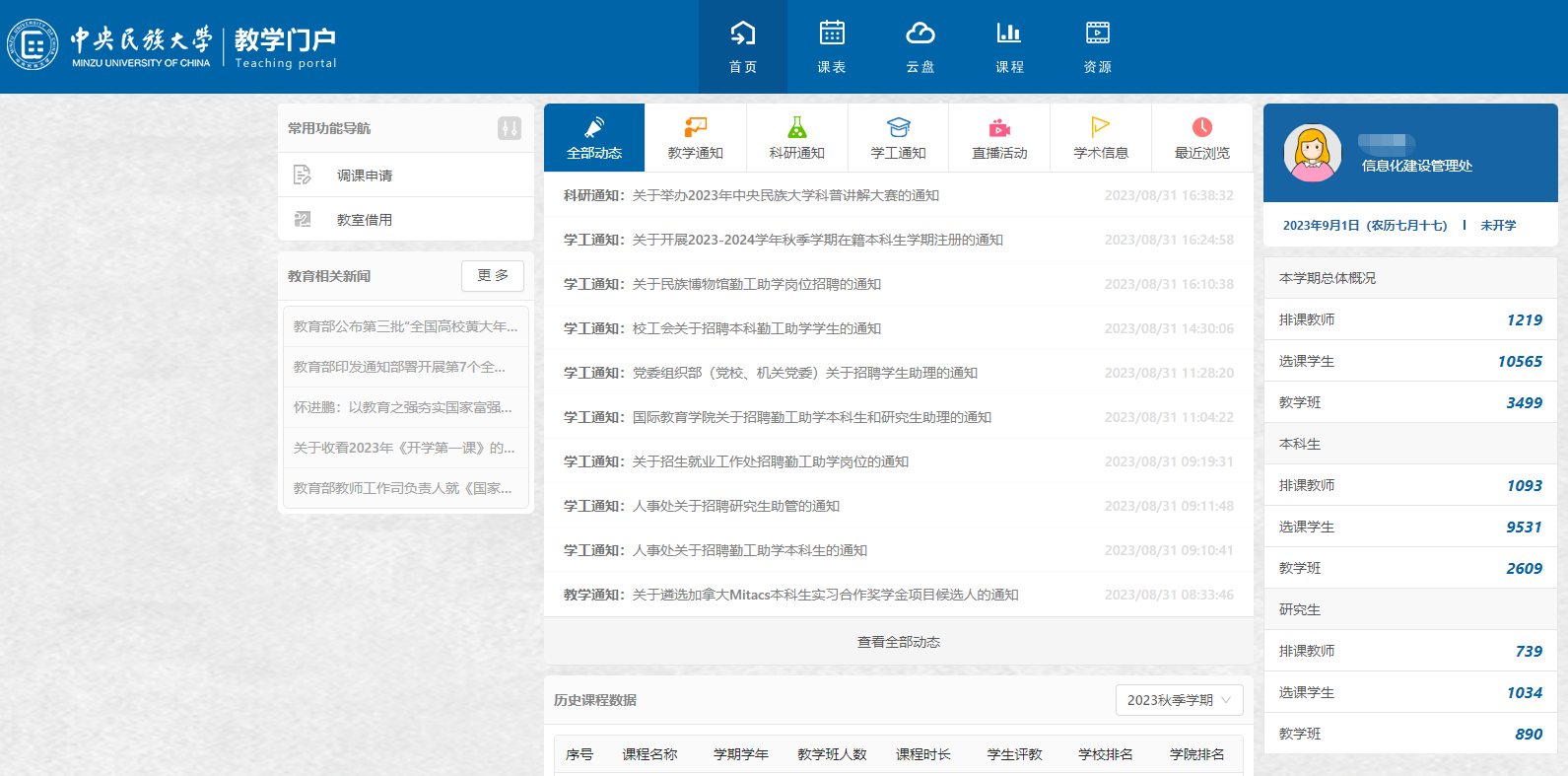Switch to the 学术信息 tab
This screenshot has height=776, width=1568.
pyautogui.click(x=1101, y=137)
